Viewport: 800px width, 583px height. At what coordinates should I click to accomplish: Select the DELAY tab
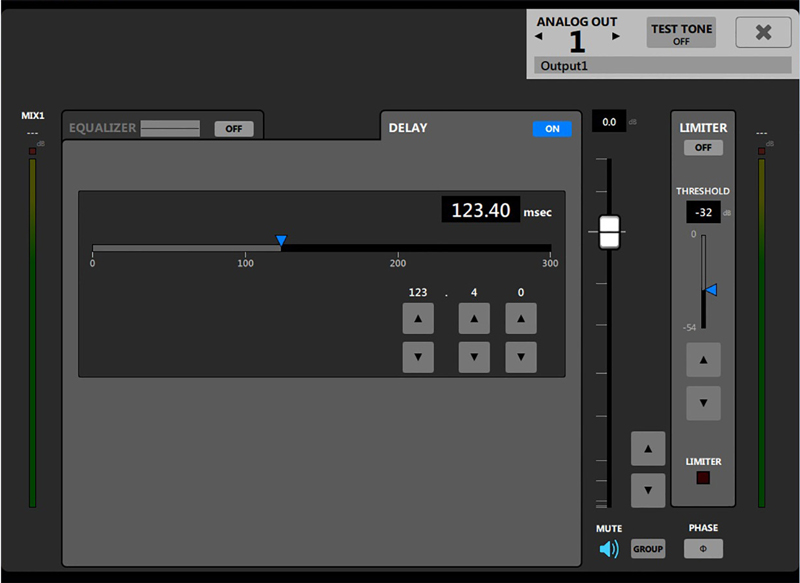pyautogui.click(x=408, y=128)
